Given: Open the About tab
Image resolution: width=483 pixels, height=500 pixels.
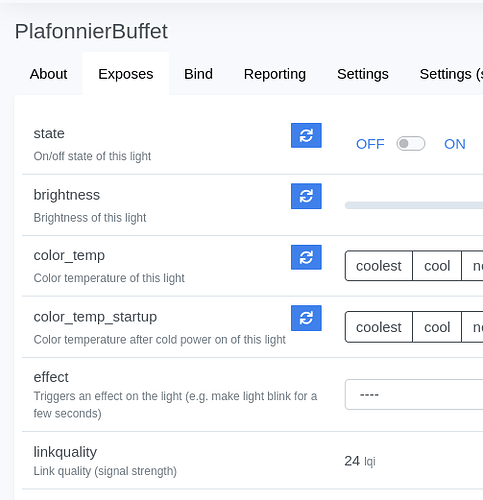Looking at the screenshot, I should (x=49, y=74).
